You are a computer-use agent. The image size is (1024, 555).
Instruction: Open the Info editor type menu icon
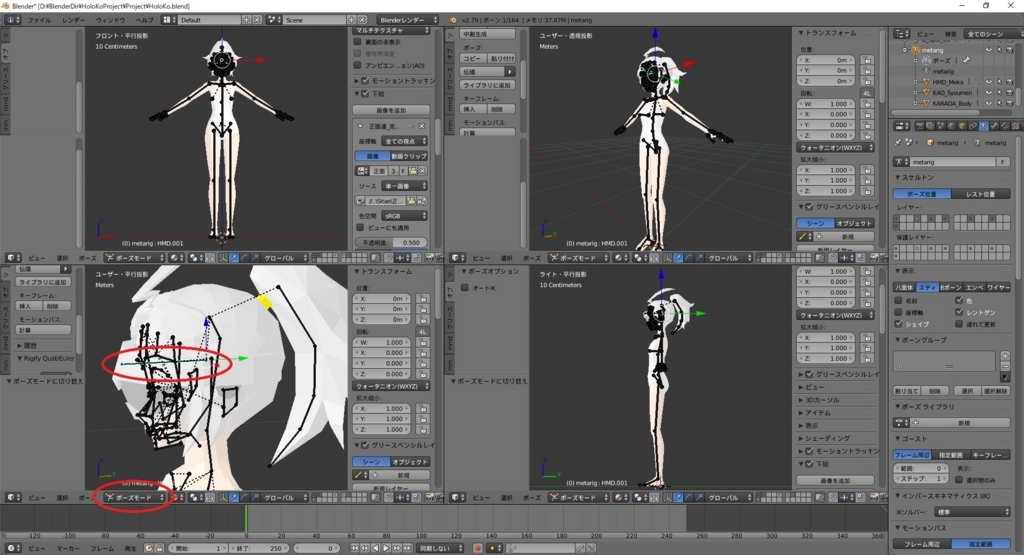click(x=12, y=20)
